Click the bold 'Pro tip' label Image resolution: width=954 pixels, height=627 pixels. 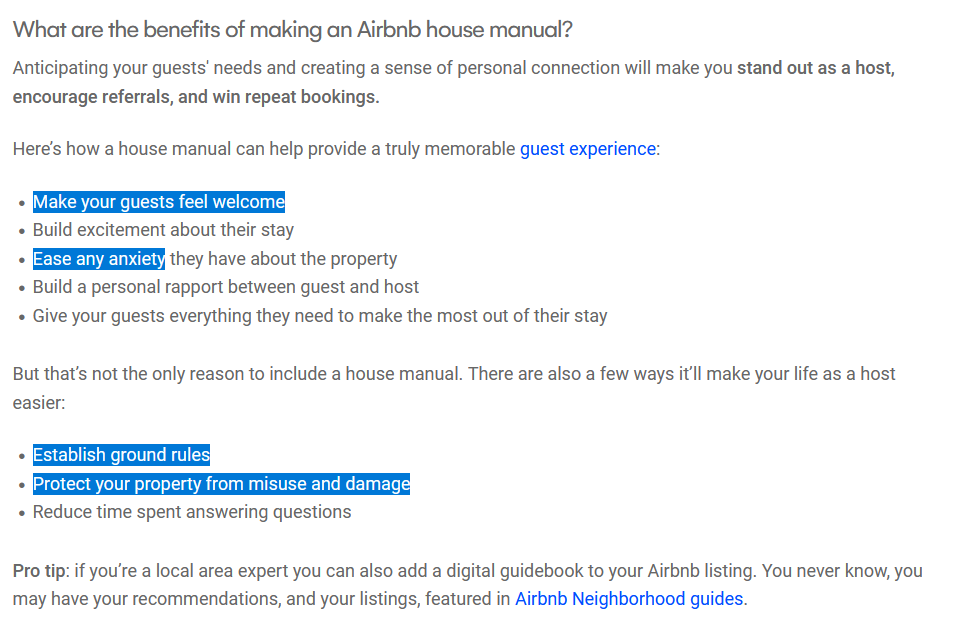pyautogui.click(x=40, y=571)
